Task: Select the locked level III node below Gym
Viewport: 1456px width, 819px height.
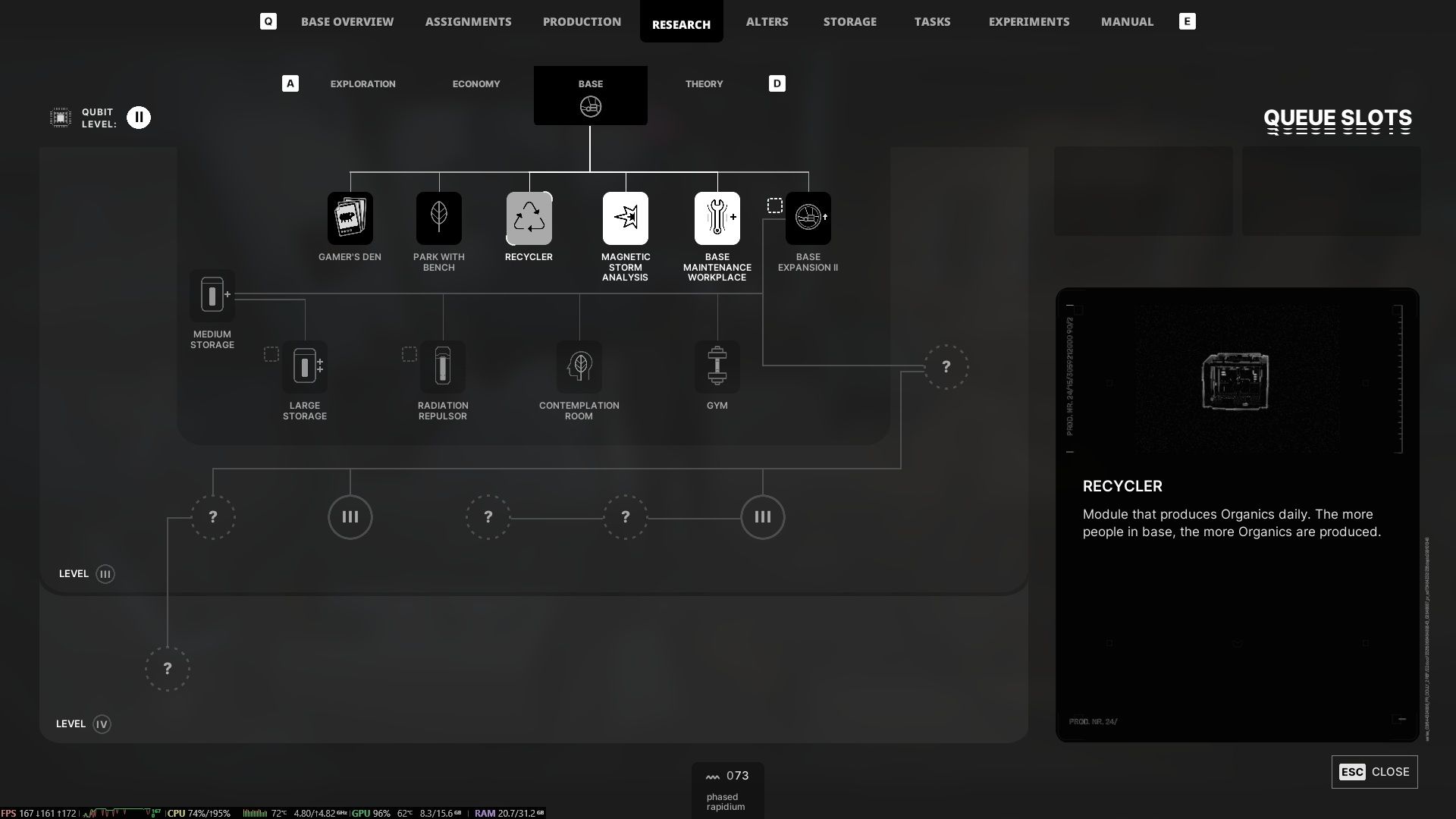Action: click(x=762, y=517)
